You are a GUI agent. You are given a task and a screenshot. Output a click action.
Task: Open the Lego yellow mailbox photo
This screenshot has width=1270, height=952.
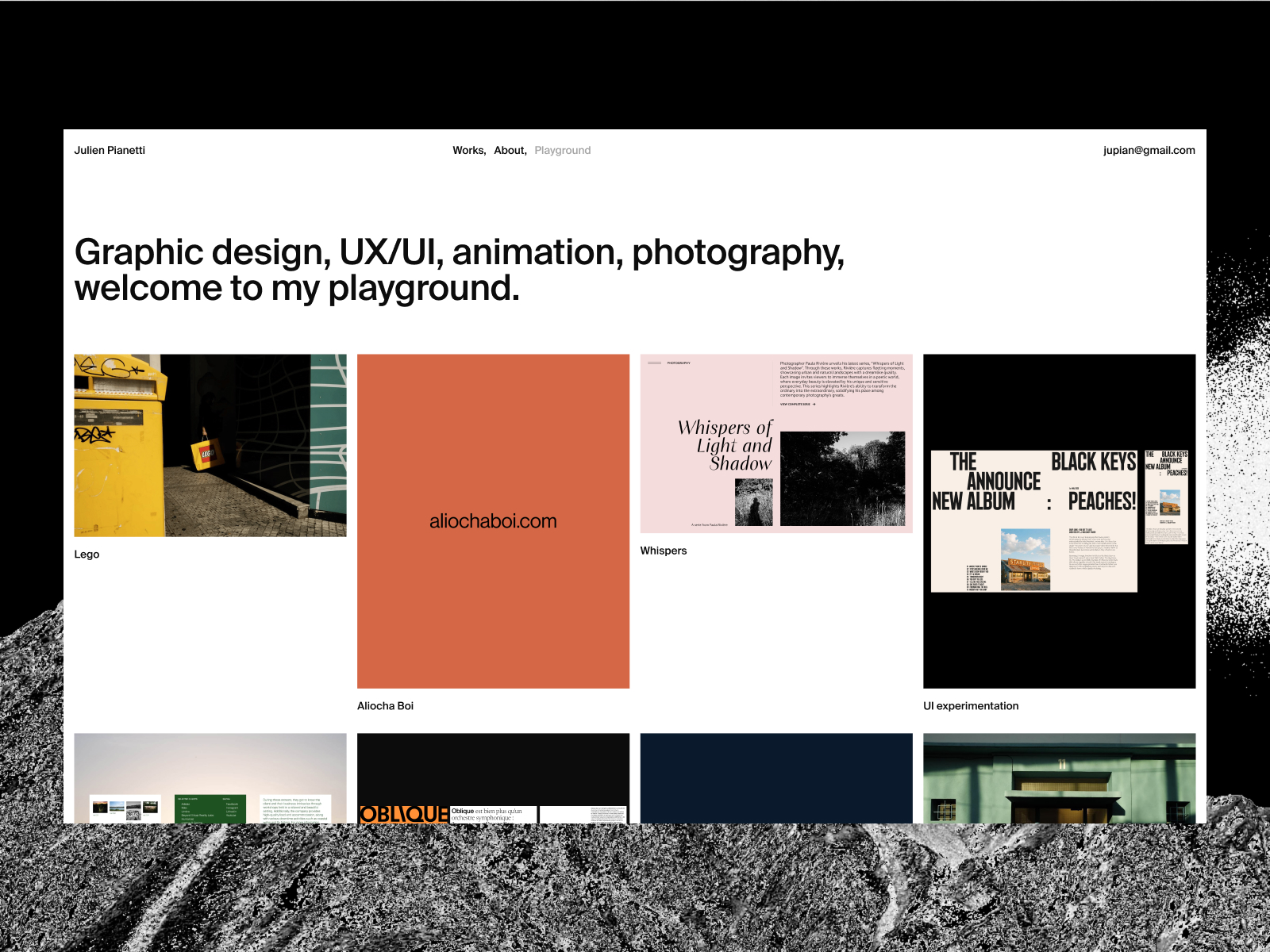click(x=210, y=445)
